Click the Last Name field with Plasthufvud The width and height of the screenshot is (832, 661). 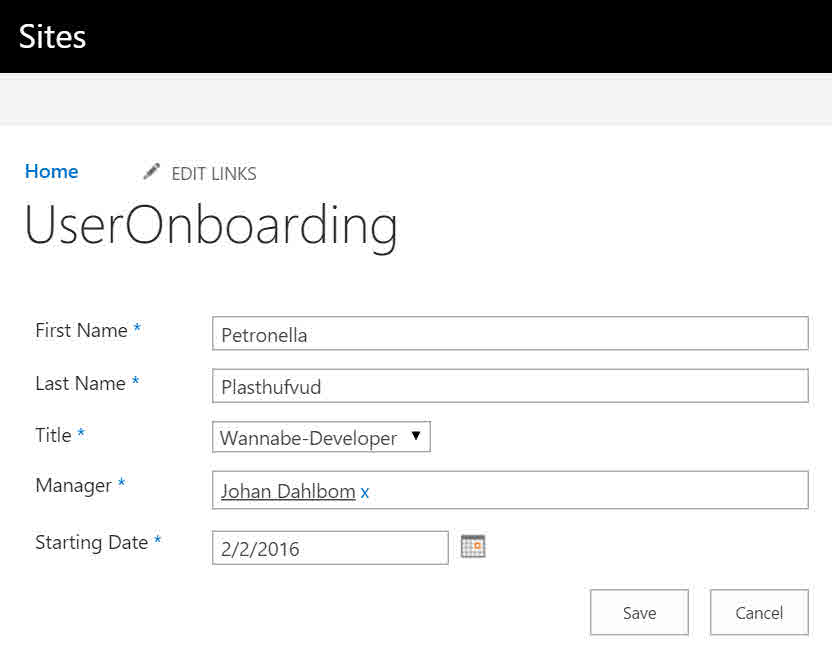pos(510,386)
